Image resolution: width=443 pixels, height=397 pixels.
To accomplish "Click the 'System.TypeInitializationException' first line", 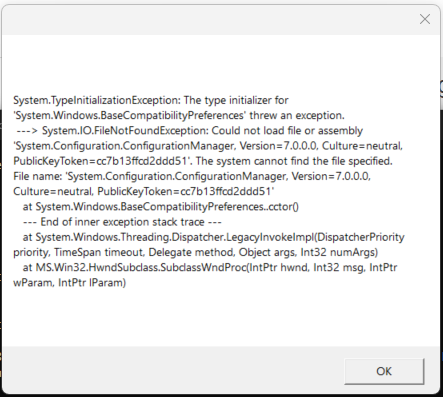I will pos(151,100).
